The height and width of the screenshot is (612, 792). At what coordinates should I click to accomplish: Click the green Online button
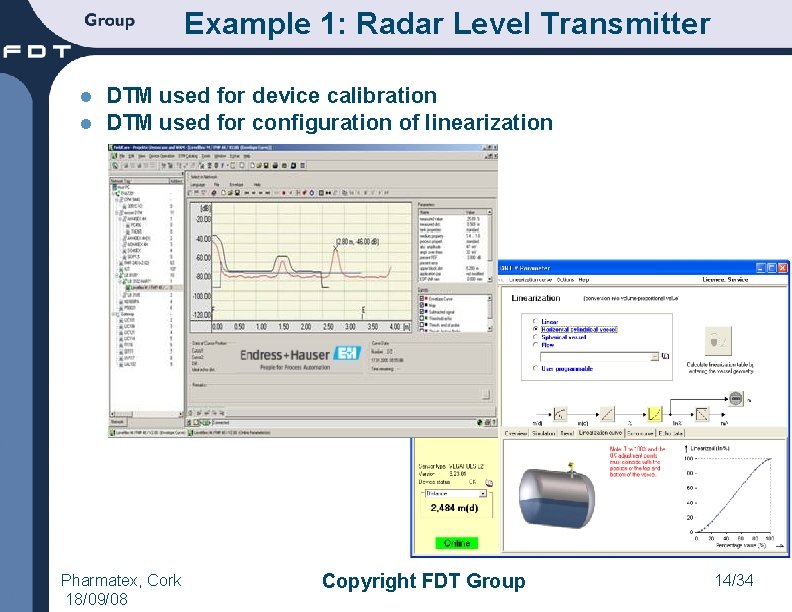point(457,543)
